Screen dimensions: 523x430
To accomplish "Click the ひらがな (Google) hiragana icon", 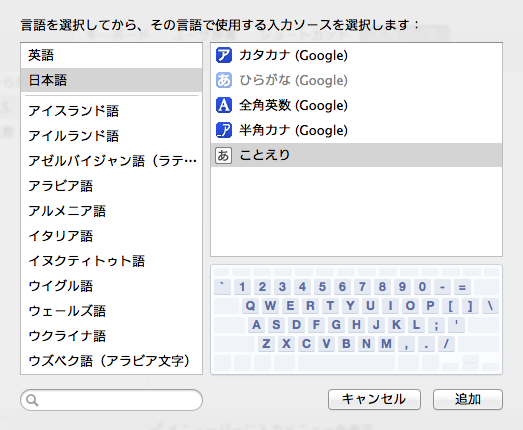I will pos(223,80).
